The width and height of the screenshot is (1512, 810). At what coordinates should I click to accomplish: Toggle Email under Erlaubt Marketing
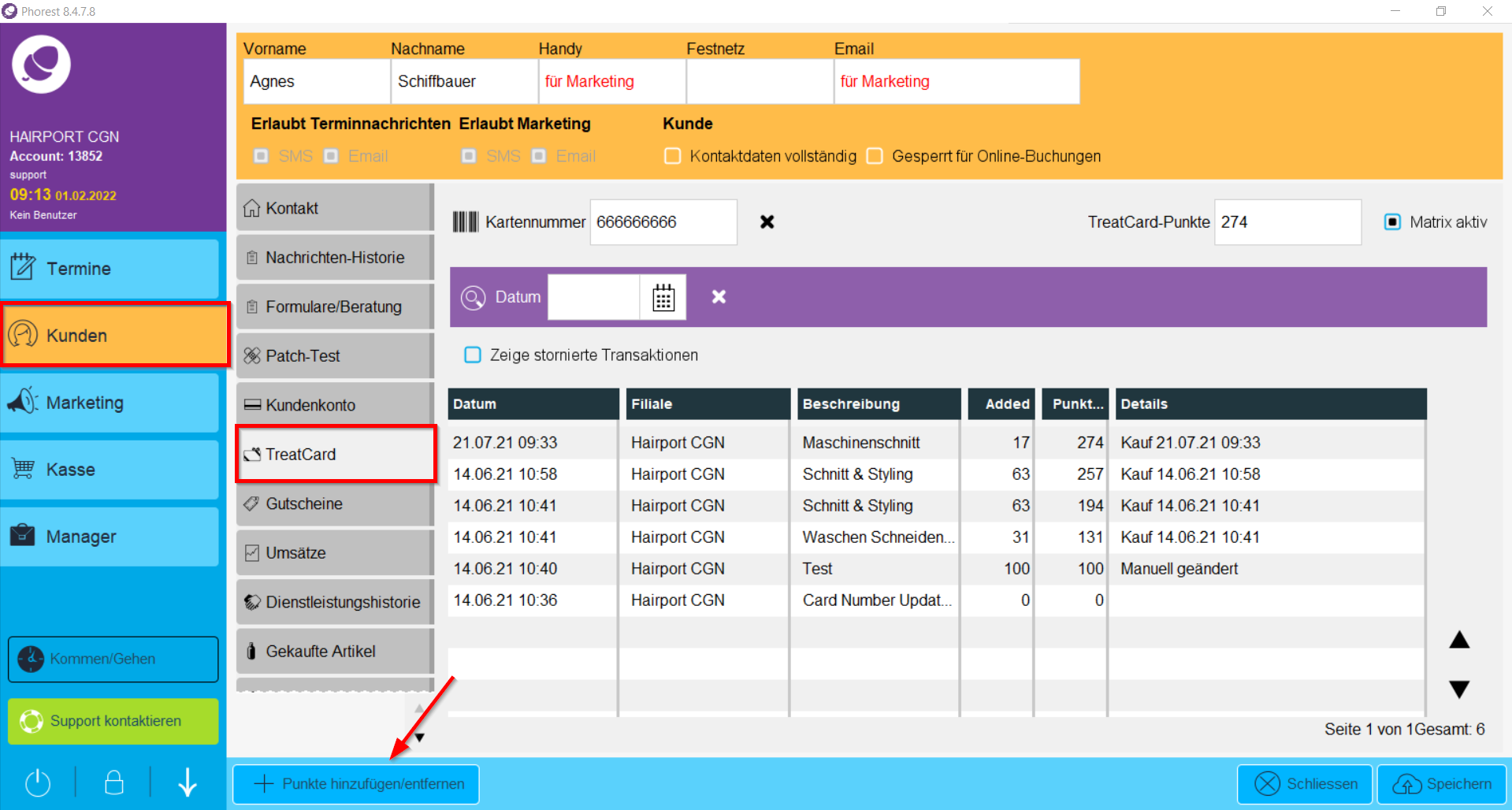point(539,156)
